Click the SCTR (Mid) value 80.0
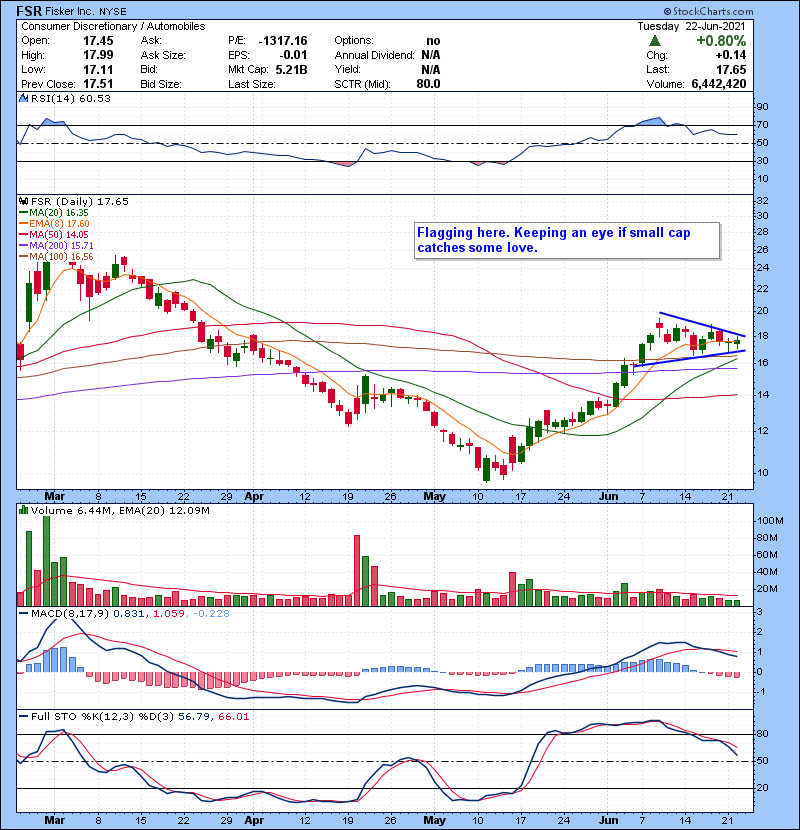 coord(428,84)
